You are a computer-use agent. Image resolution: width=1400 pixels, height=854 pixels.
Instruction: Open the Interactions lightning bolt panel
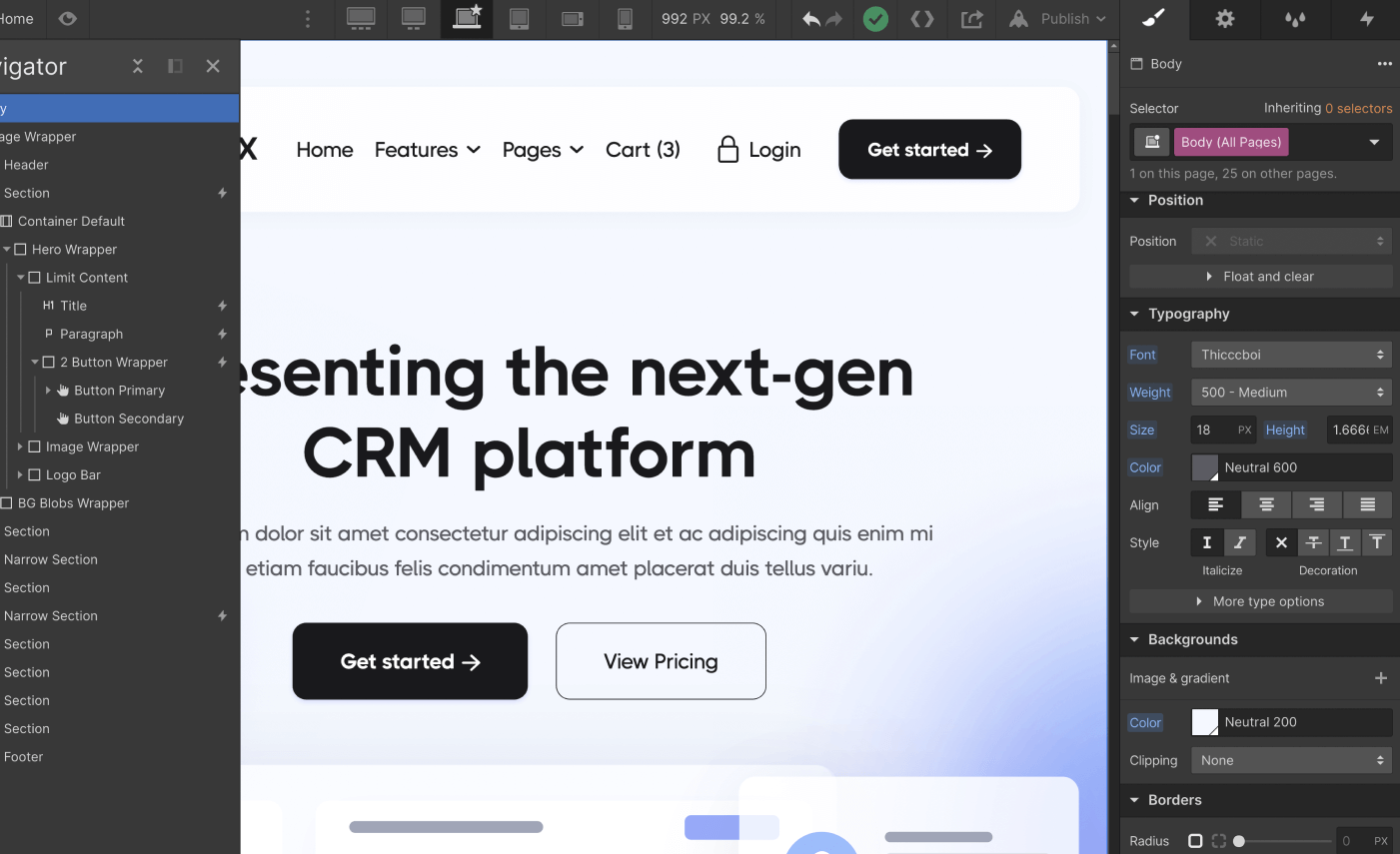point(1365,19)
